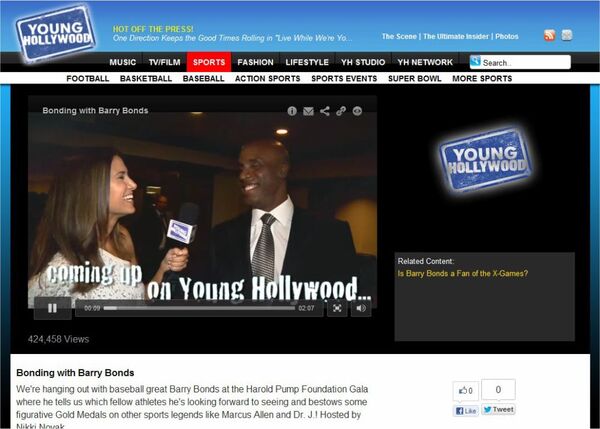600x429 pixels.
Task: Email the video via envelope icon
Action: pos(308,111)
